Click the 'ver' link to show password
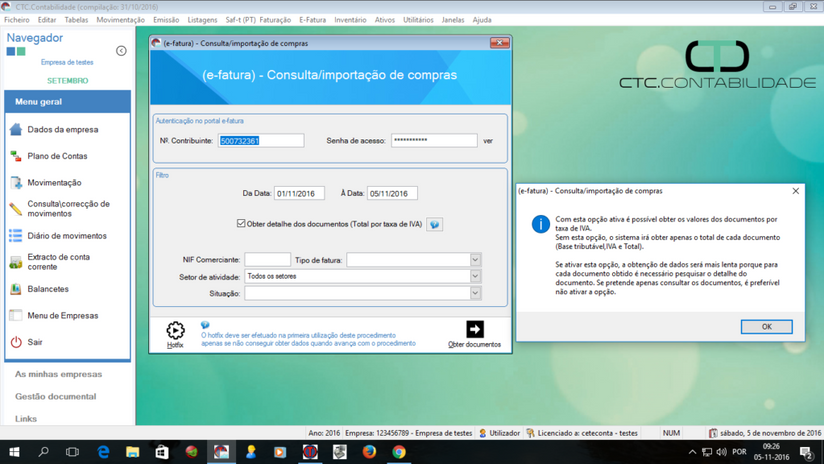Image resolution: width=824 pixels, height=464 pixels. click(488, 141)
